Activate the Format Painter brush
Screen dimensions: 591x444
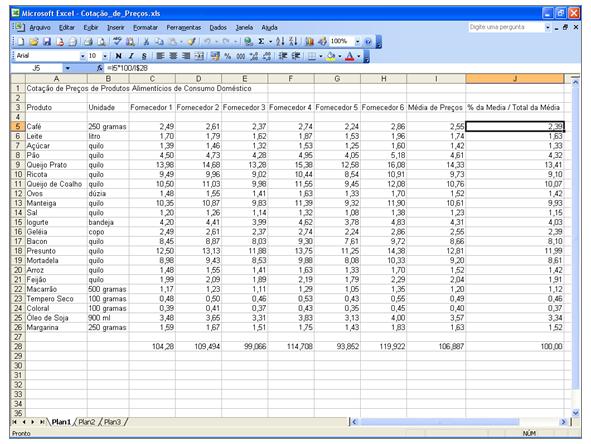point(191,41)
